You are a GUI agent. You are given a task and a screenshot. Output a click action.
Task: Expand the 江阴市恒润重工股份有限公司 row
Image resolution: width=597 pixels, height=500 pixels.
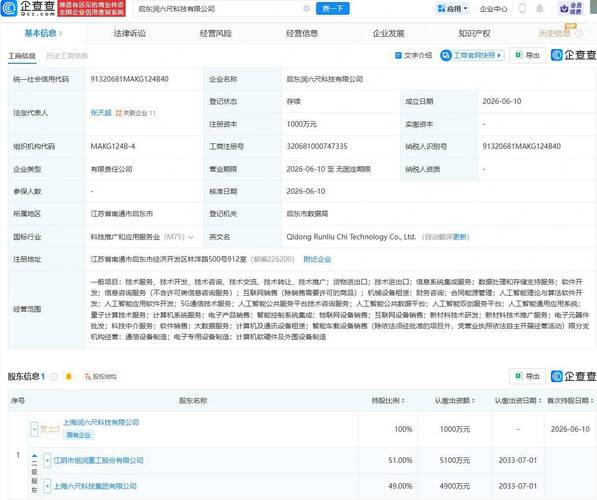(x=47, y=460)
